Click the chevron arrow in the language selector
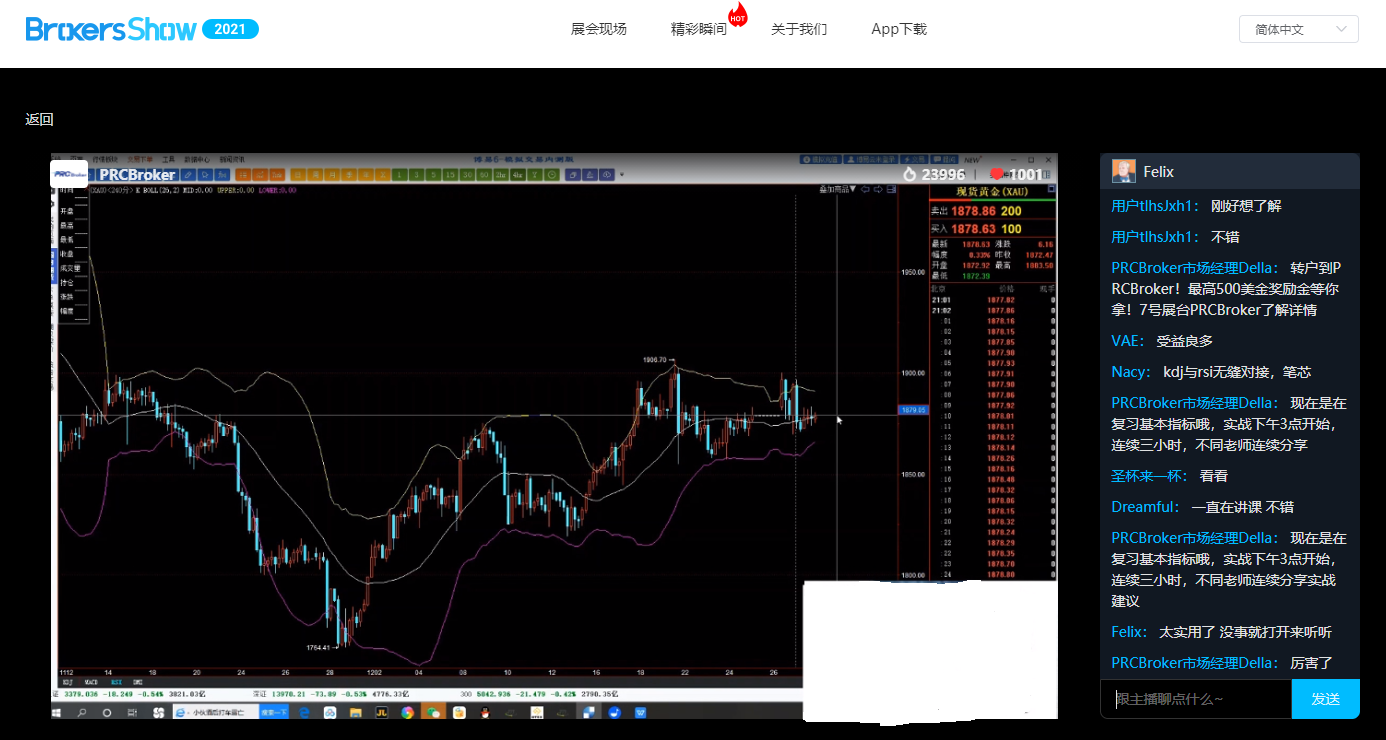This screenshot has width=1386, height=740. (1341, 29)
